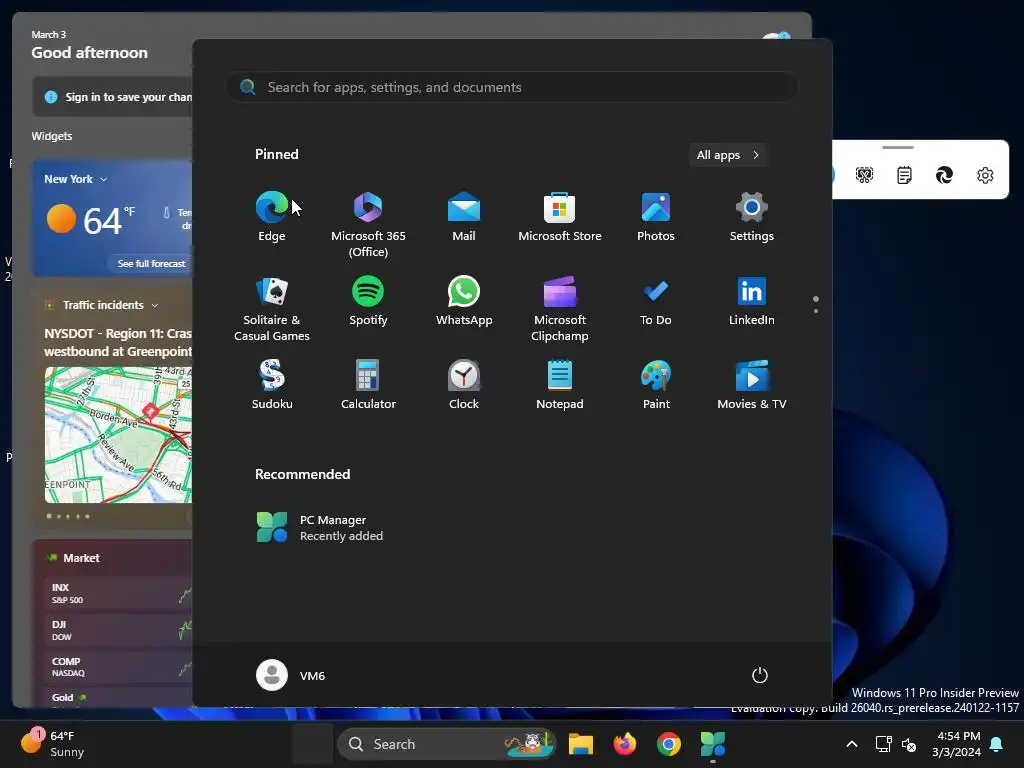This screenshot has height=768, width=1024.
Task: Open Microsoft Store pinned app
Action: pyautogui.click(x=560, y=217)
